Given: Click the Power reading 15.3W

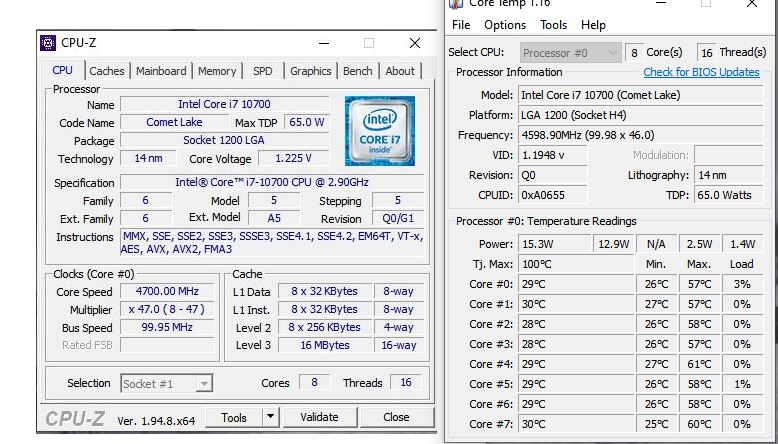Looking at the screenshot, I should click(554, 244).
